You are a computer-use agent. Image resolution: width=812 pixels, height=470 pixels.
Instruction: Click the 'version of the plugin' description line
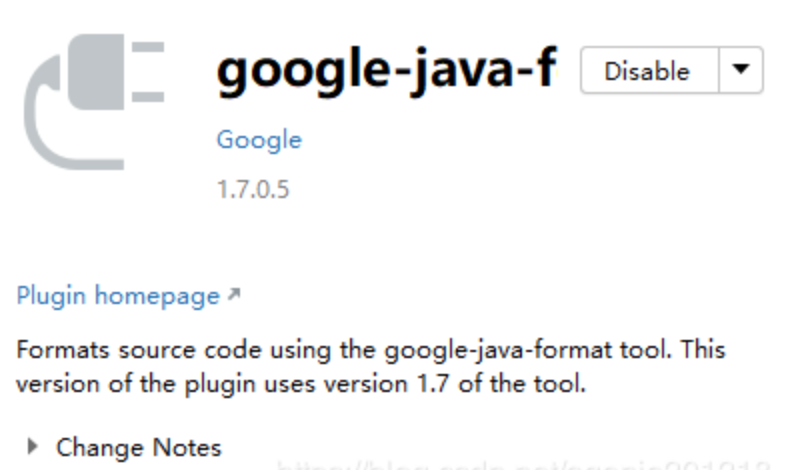pos(301,384)
